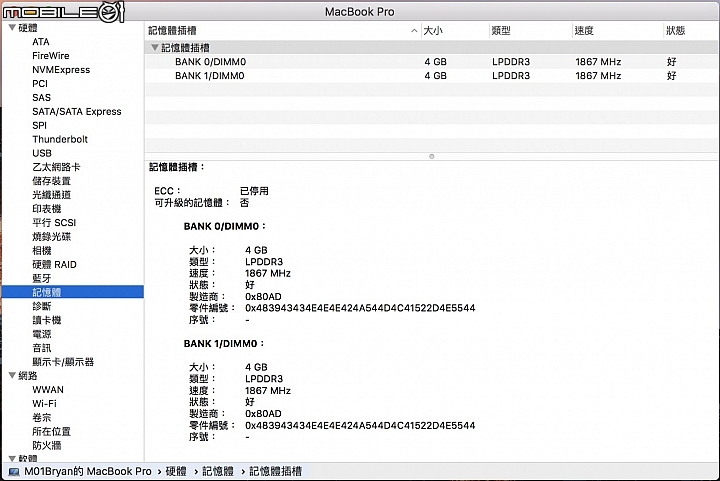Select 藍牙 in the sidebar
Viewport: 720px width, 481px height.
(x=42, y=278)
